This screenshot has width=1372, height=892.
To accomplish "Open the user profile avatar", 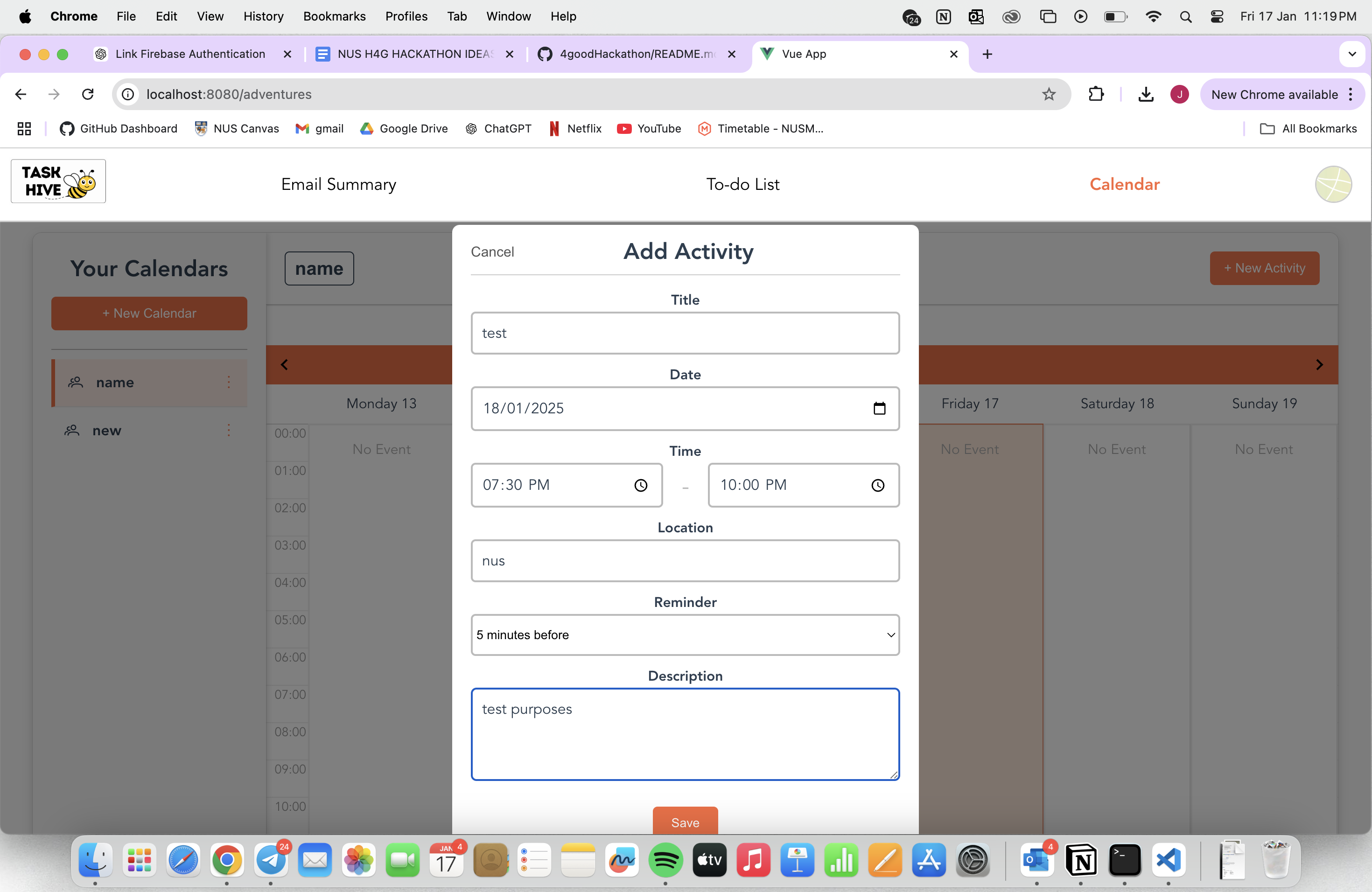I will [x=1333, y=184].
